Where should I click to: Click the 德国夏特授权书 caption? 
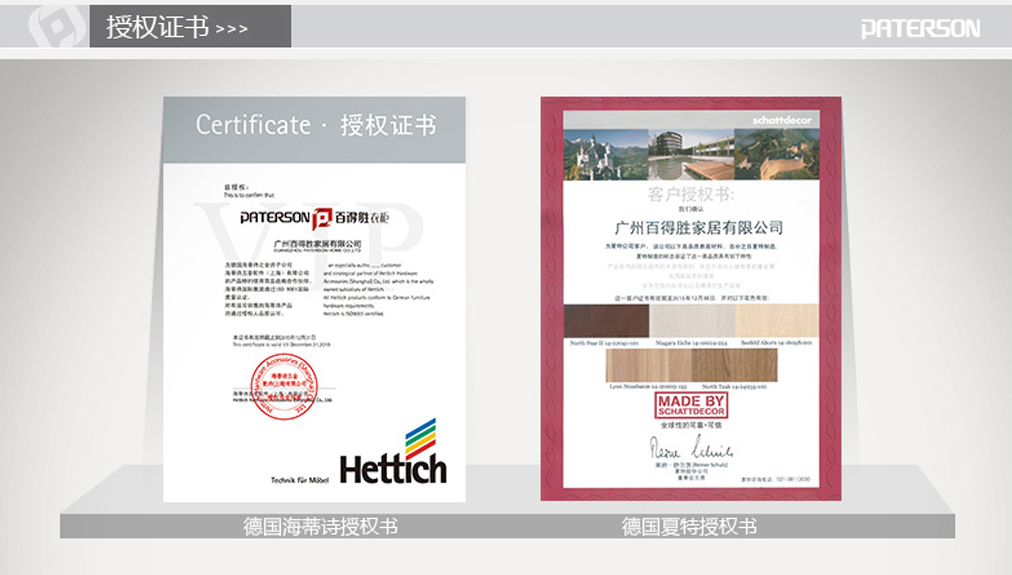(x=689, y=527)
